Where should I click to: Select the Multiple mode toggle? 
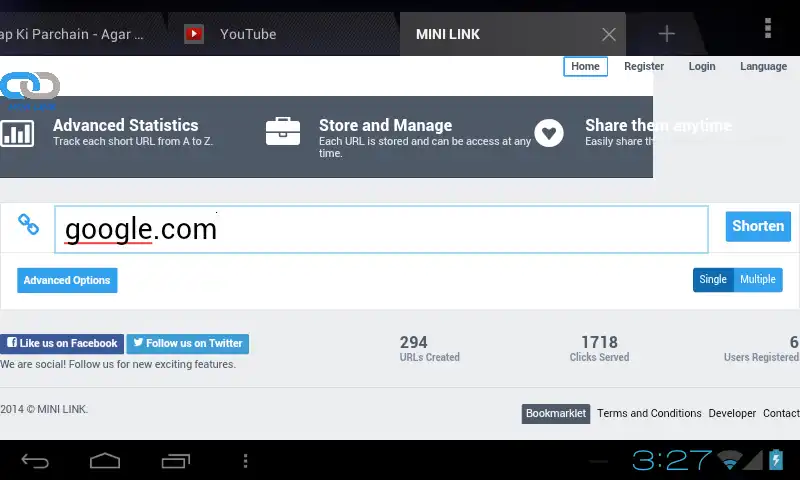[x=758, y=280]
